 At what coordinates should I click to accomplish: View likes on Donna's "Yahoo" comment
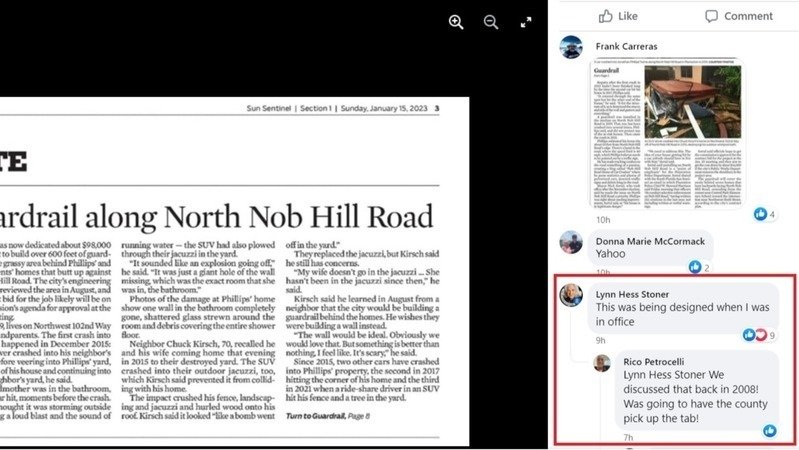pyautogui.click(x=699, y=267)
